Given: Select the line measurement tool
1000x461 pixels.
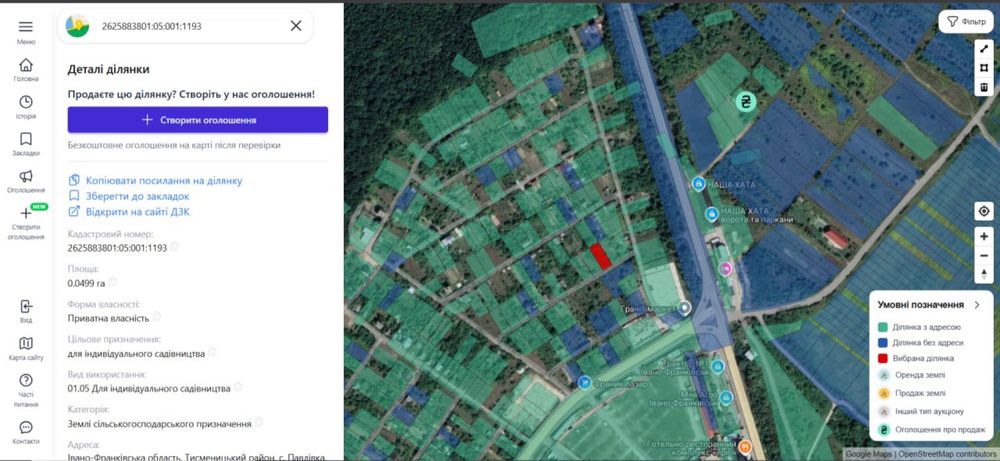Looking at the screenshot, I should (x=984, y=49).
